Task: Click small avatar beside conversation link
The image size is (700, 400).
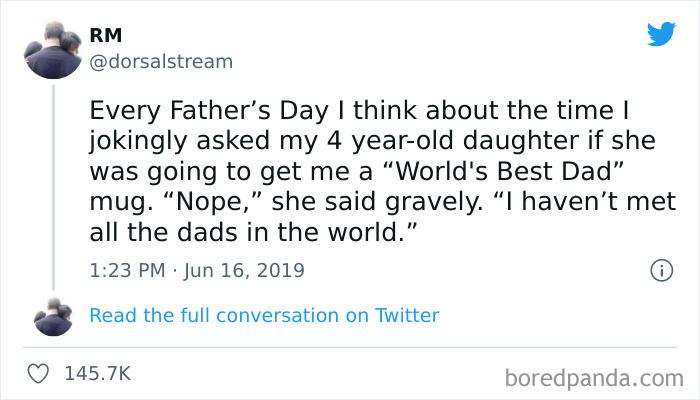Action: pos(51,316)
